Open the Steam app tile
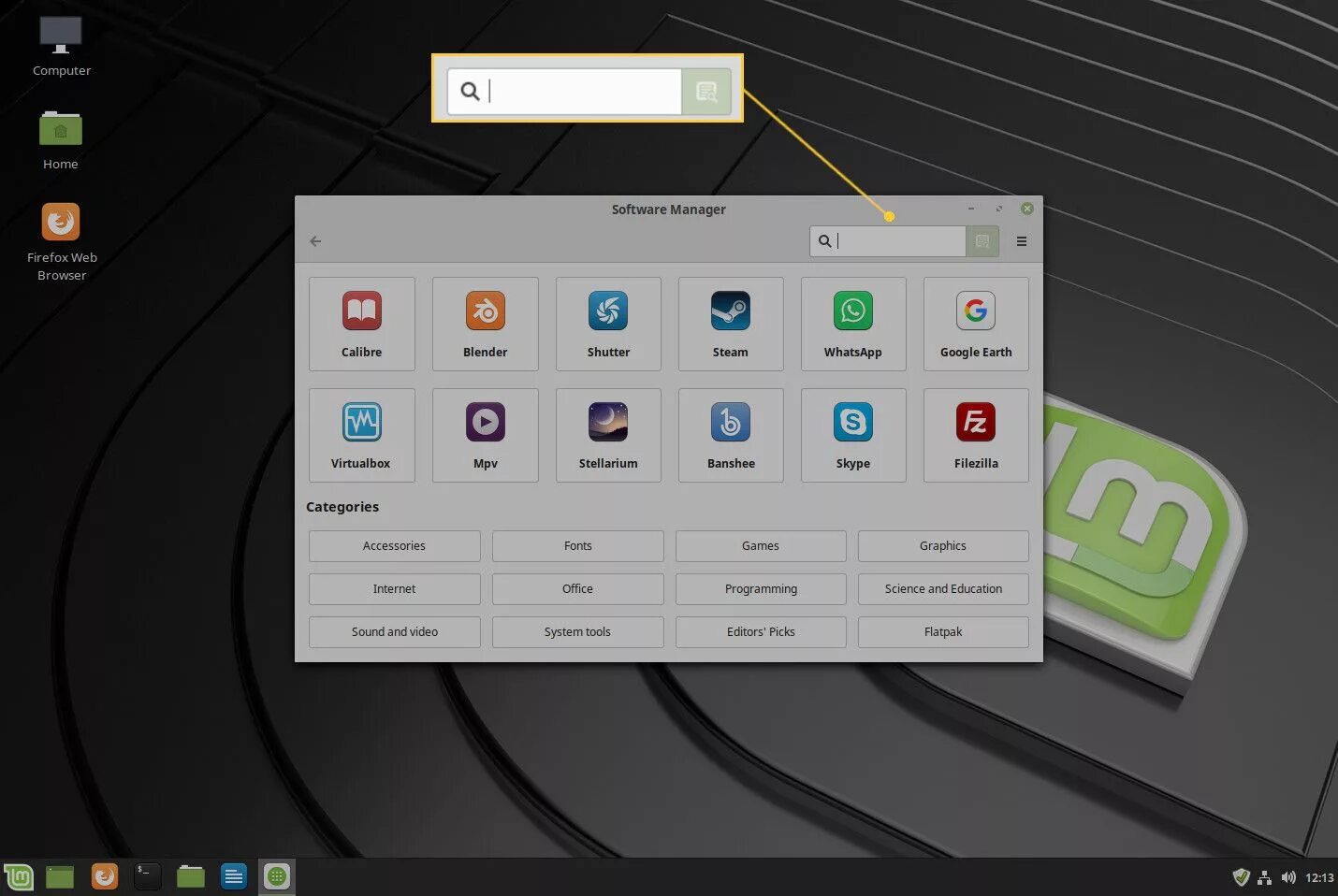 pos(731,324)
